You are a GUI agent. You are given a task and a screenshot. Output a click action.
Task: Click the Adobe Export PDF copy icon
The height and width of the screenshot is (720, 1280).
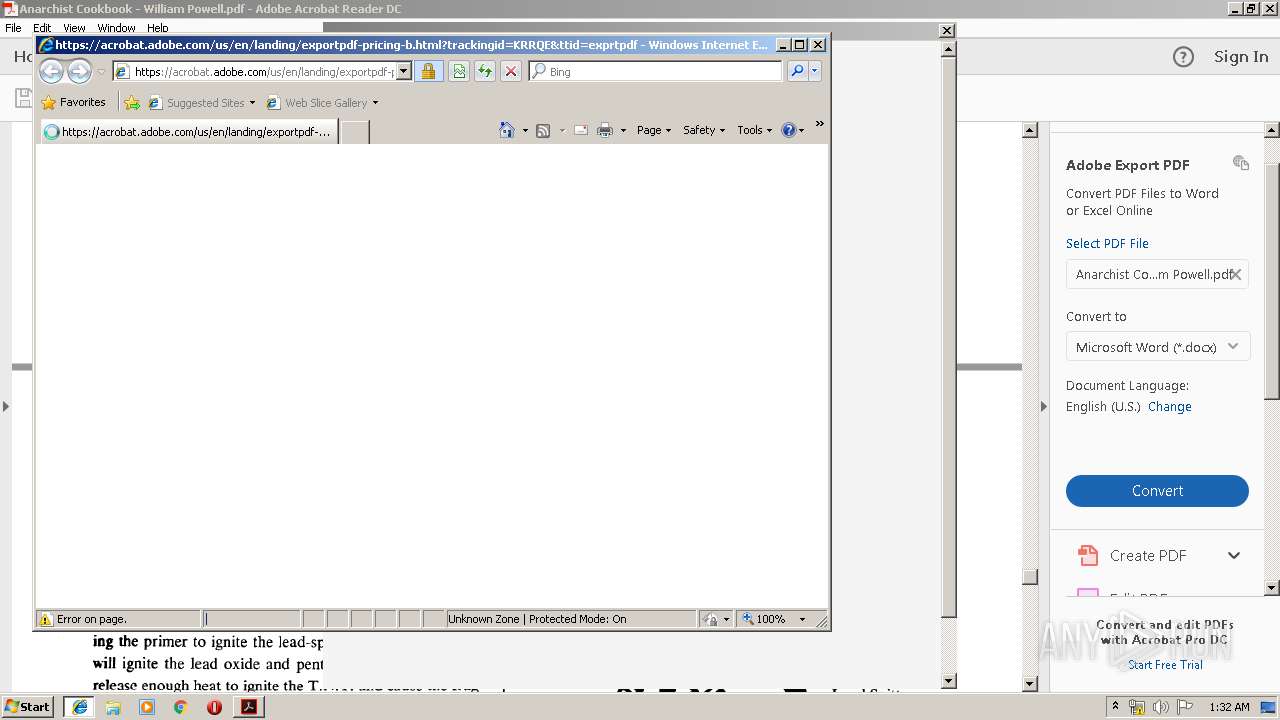[x=1241, y=163]
